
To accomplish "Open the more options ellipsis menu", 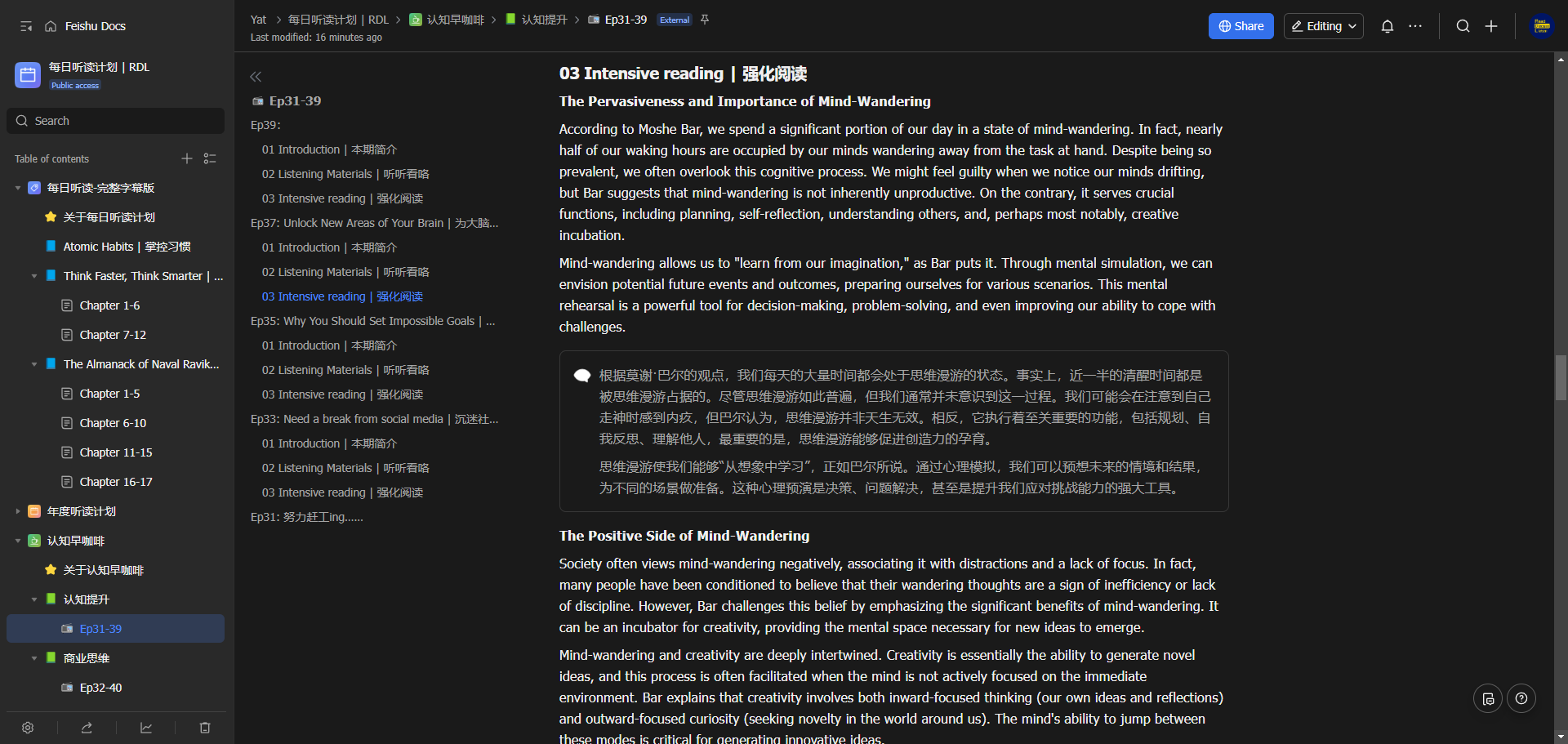I will pyautogui.click(x=1415, y=26).
